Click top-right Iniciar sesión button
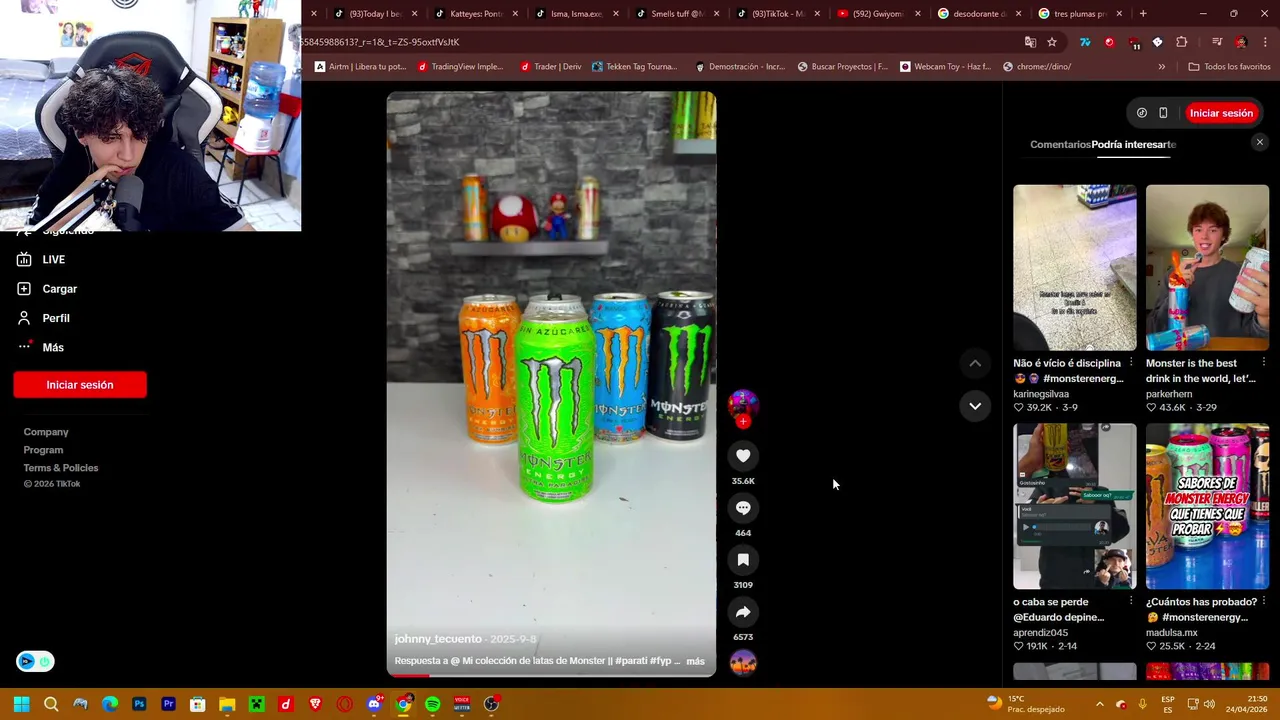Screen dimensions: 1280x720 (1221, 113)
